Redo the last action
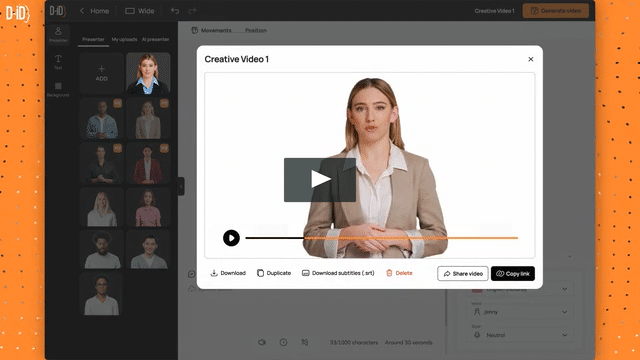This screenshot has height=360, width=640. pos(192,11)
